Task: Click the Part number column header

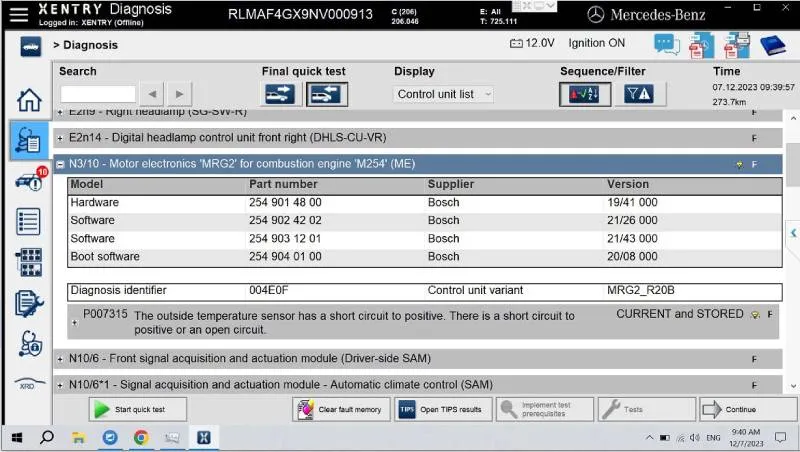Action: (x=283, y=184)
